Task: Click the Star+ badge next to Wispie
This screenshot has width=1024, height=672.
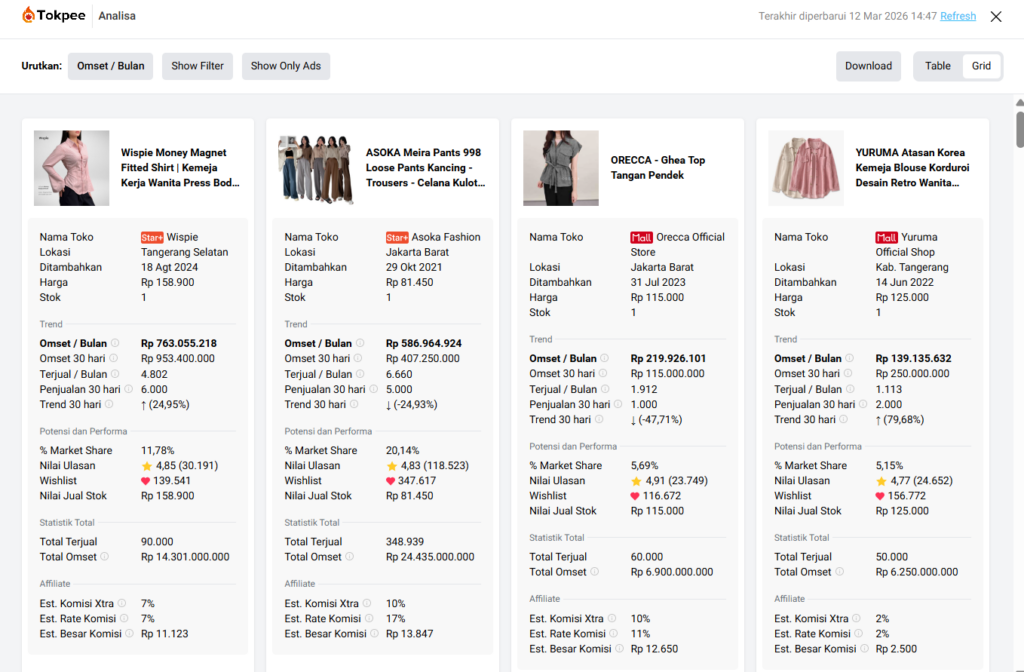Action: pyautogui.click(x=152, y=238)
